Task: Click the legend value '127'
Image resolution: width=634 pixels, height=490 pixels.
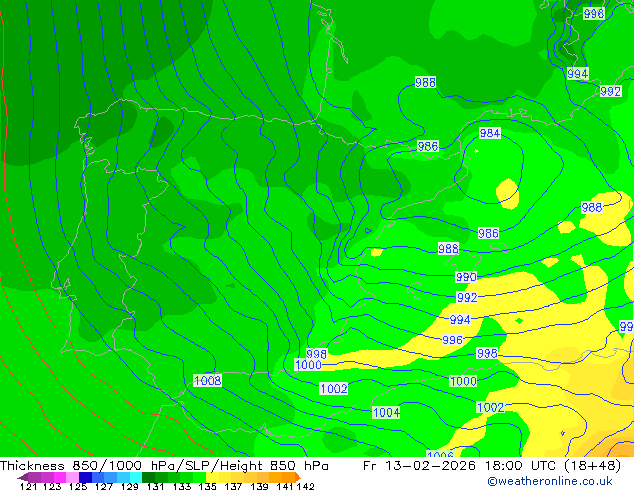Action: 104,486
